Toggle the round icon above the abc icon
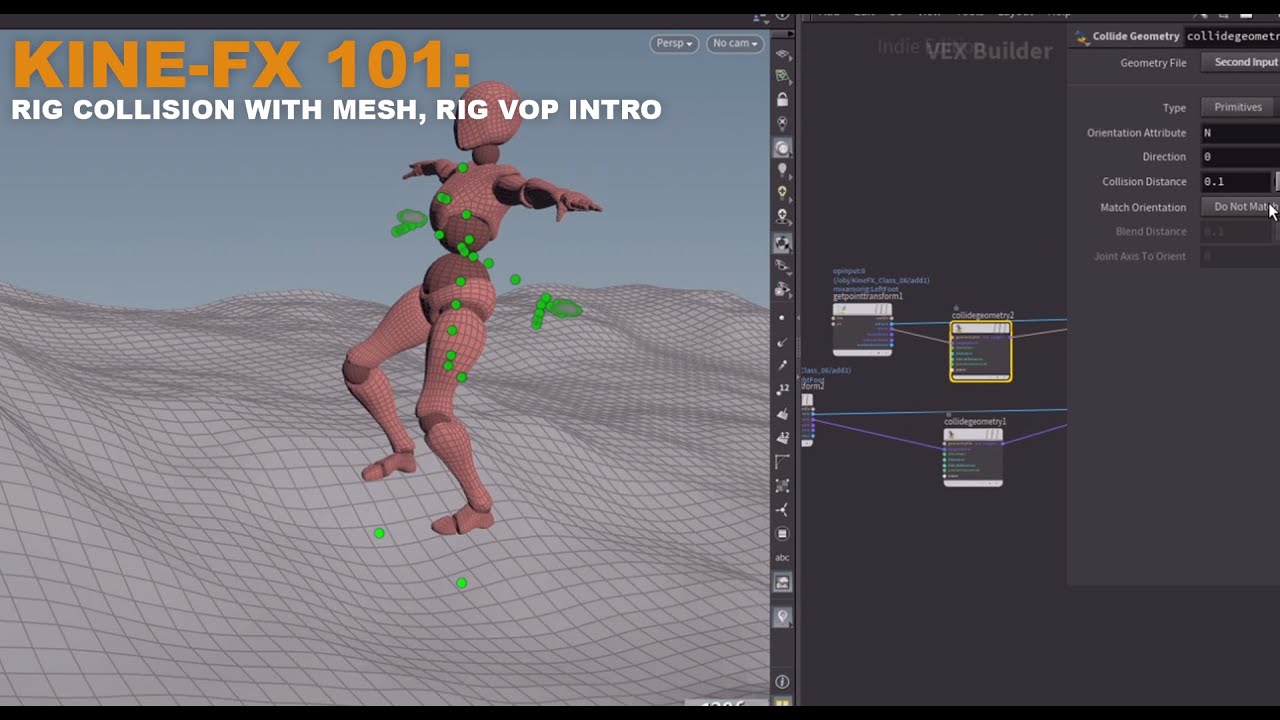Screen dimensions: 1280x720 tap(783, 533)
